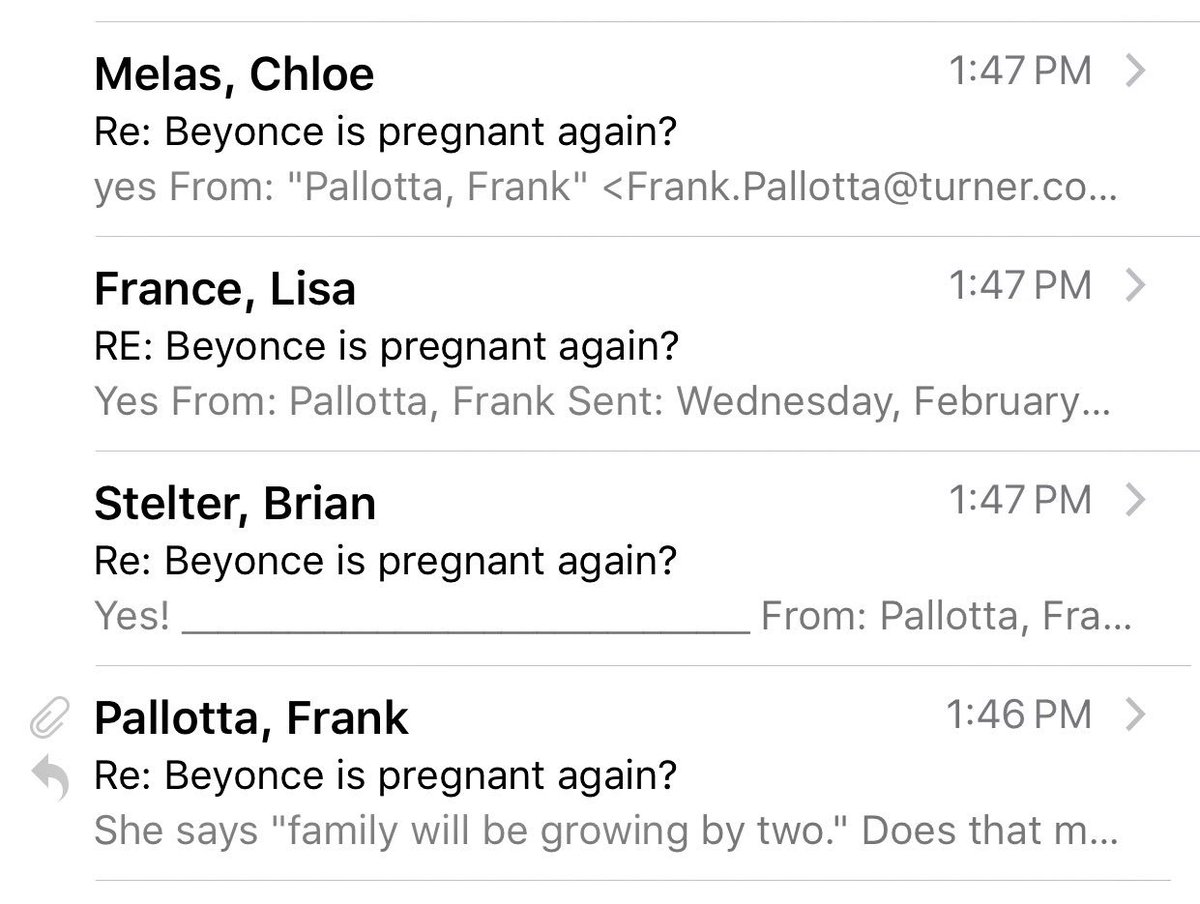Screen dimensions: 1200x904
Task: Select the subject line under Pallotta, Frank
Action: (x=385, y=776)
